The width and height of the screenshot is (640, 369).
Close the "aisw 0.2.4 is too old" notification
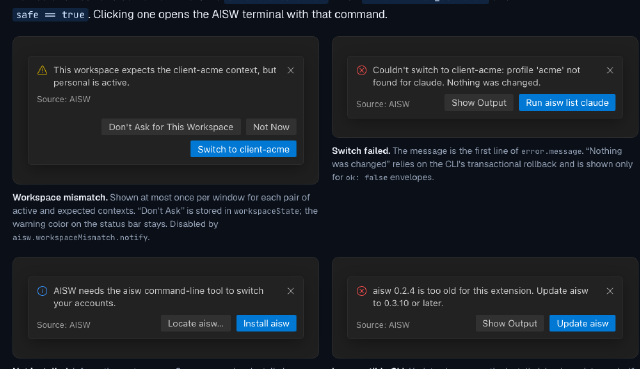pos(610,291)
